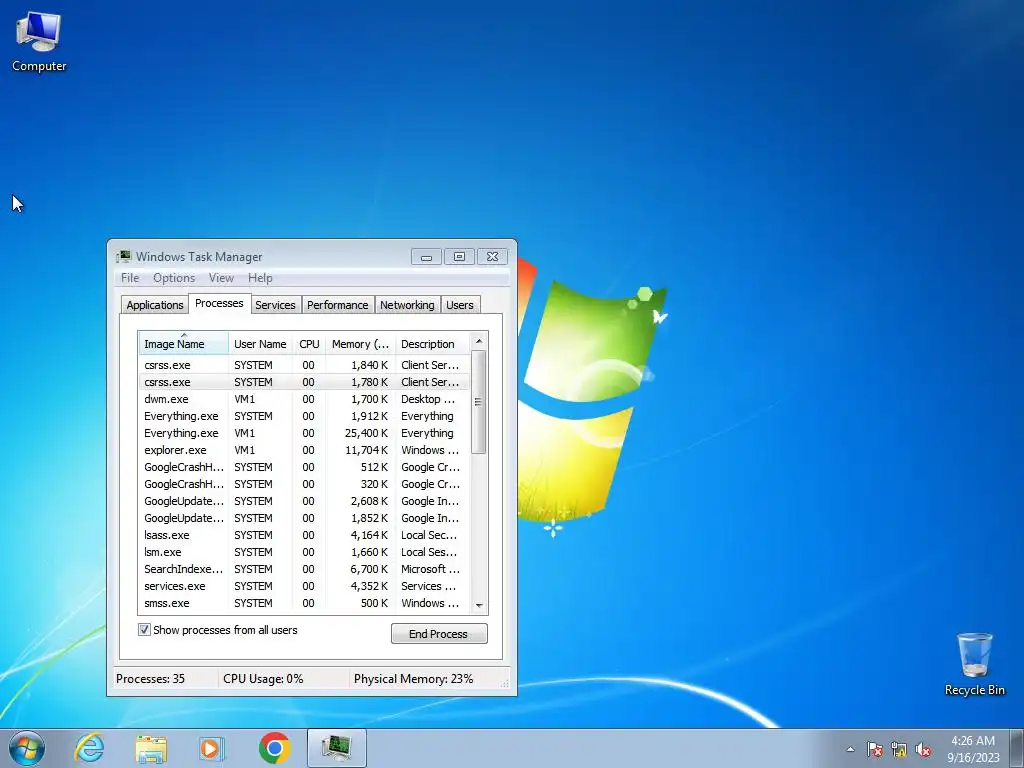The height and width of the screenshot is (768, 1024).
Task: Select the SearchIndexe... process row
Action: click(304, 569)
